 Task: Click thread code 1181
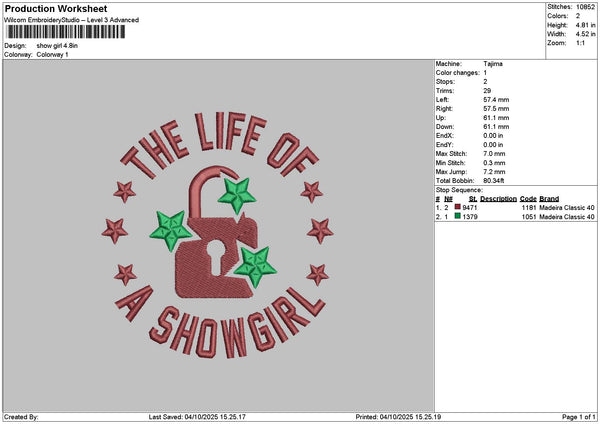point(529,208)
